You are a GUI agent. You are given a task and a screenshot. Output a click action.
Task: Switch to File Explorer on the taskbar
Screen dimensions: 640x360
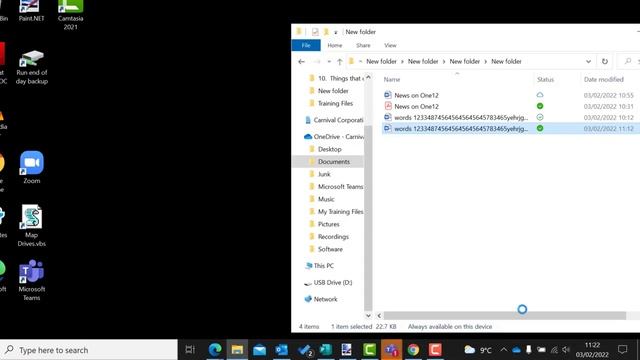pos(237,350)
